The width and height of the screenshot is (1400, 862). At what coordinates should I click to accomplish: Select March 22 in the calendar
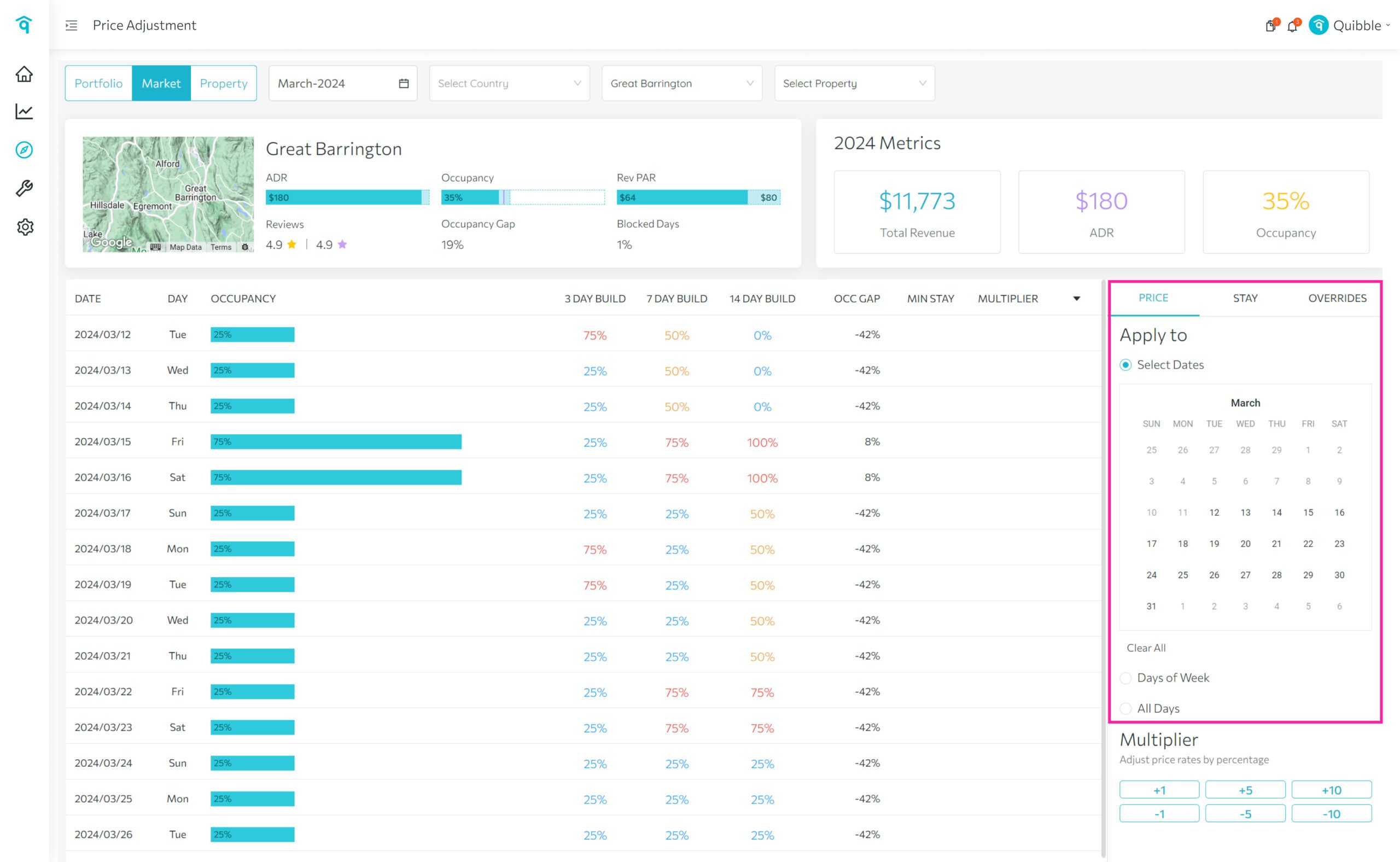click(1308, 544)
